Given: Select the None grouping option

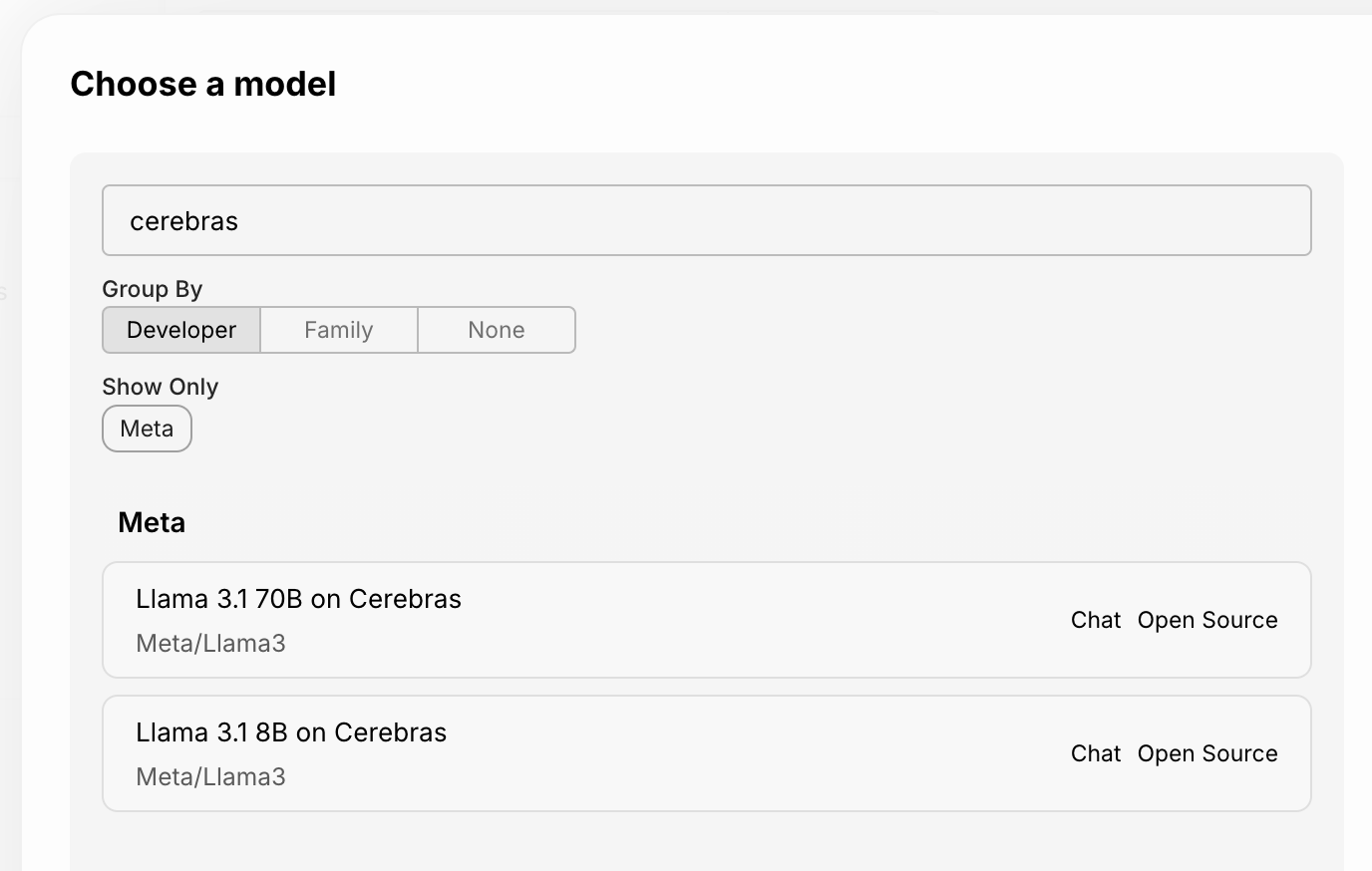Looking at the screenshot, I should click(497, 330).
